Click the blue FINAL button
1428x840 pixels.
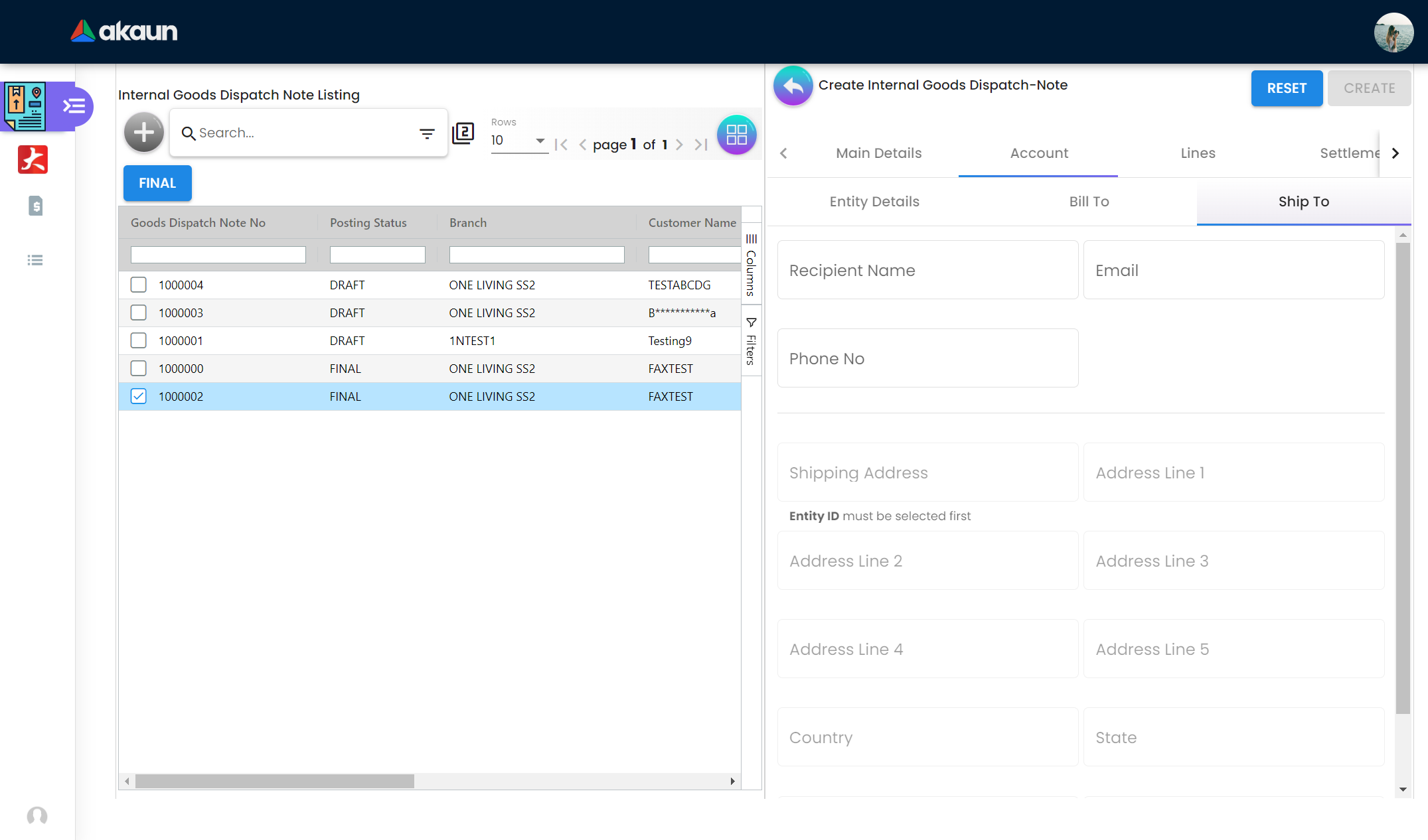click(157, 183)
